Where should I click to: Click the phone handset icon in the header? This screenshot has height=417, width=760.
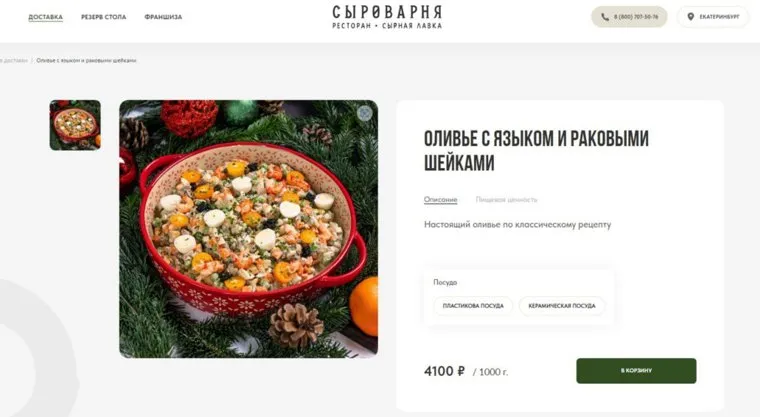[604, 17]
